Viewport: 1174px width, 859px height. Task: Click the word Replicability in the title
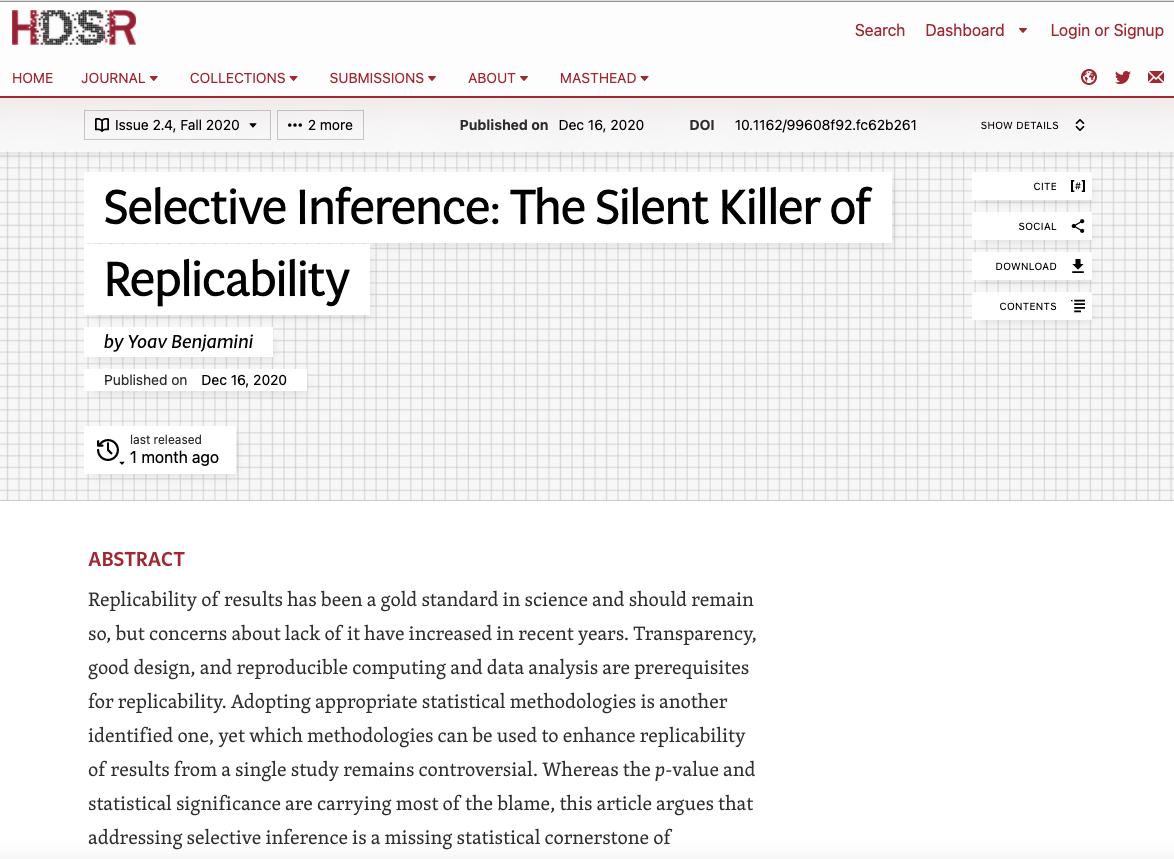[x=227, y=280]
